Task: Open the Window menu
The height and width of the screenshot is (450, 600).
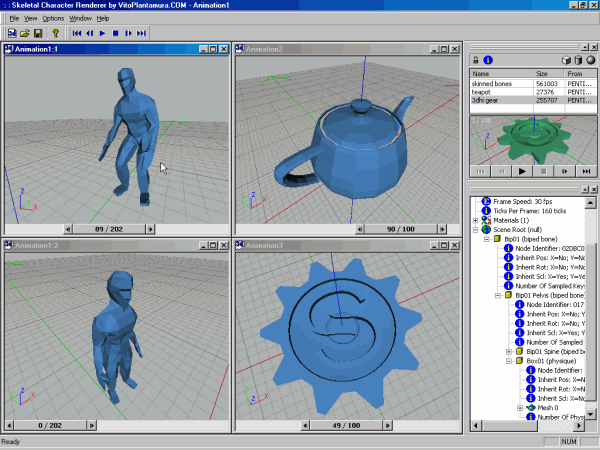Action: pyautogui.click(x=80, y=18)
